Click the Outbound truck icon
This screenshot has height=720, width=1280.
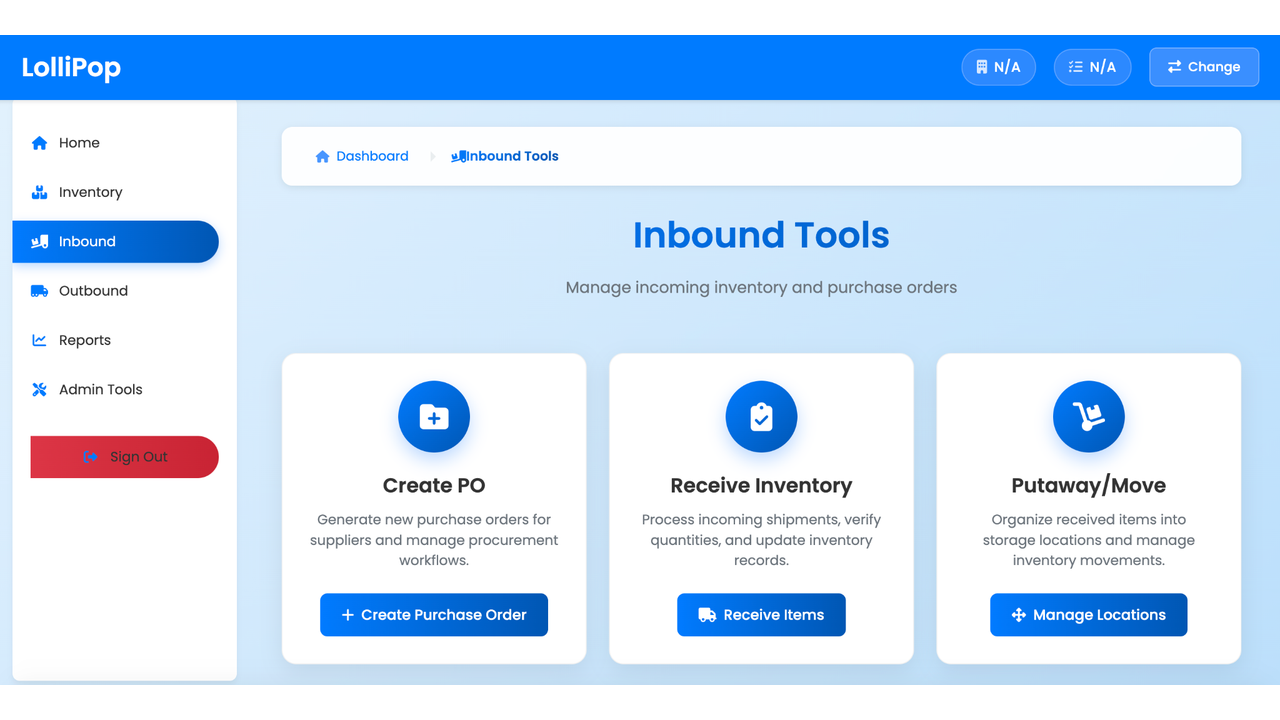point(38,291)
